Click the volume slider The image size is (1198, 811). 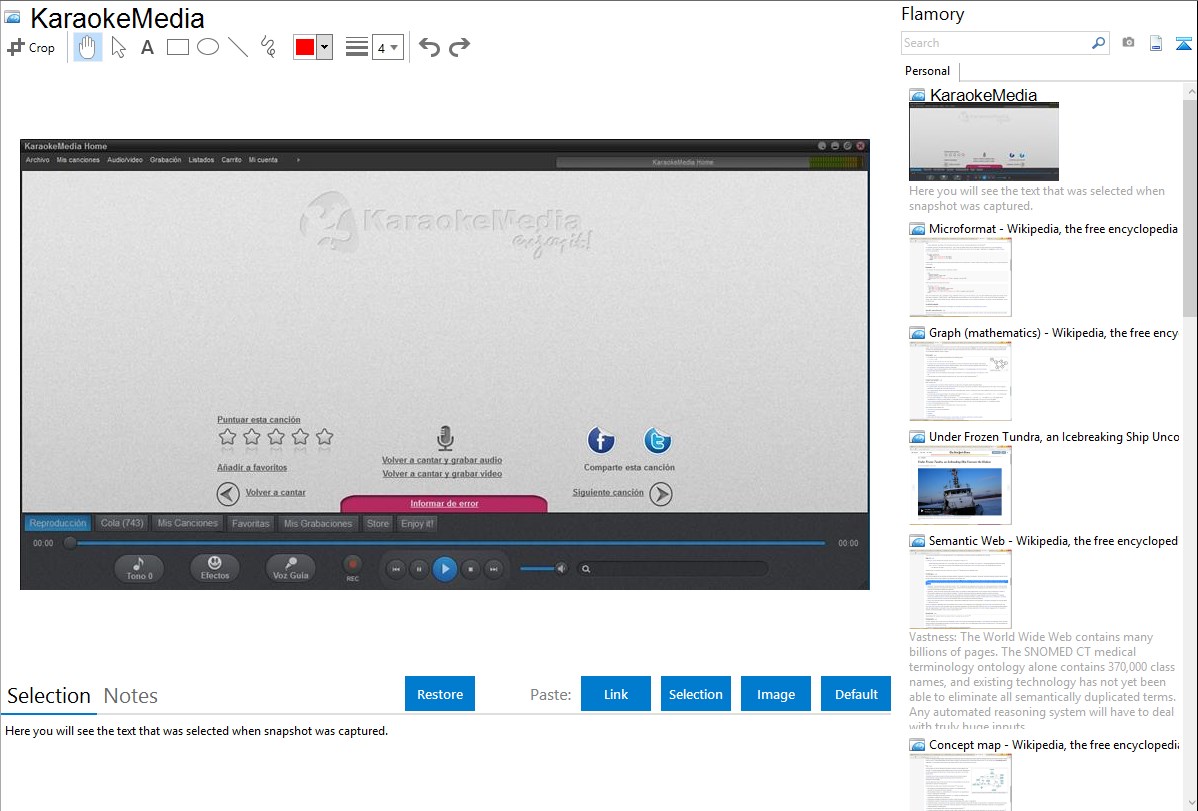tap(538, 568)
